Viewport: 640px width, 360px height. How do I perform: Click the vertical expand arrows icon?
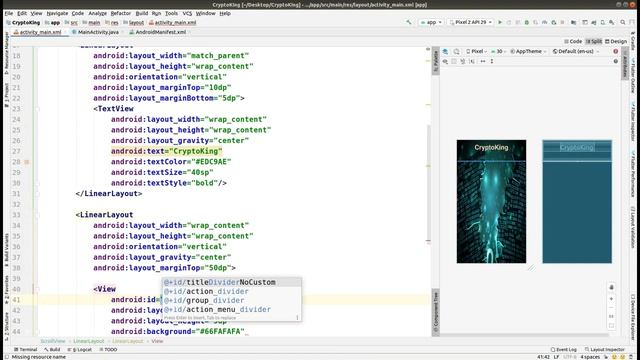(x=492, y=61)
